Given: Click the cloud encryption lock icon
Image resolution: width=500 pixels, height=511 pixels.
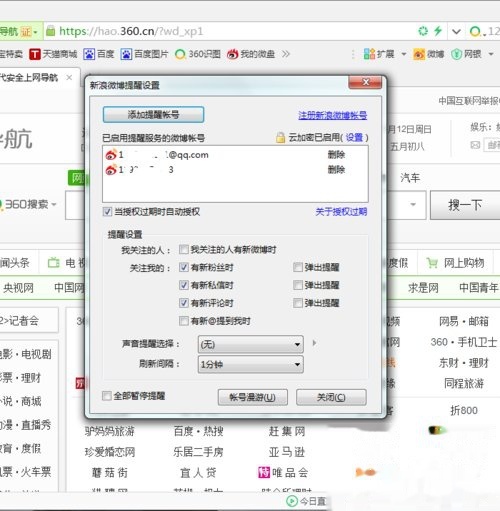Looking at the screenshot, I should pos(280,137).
